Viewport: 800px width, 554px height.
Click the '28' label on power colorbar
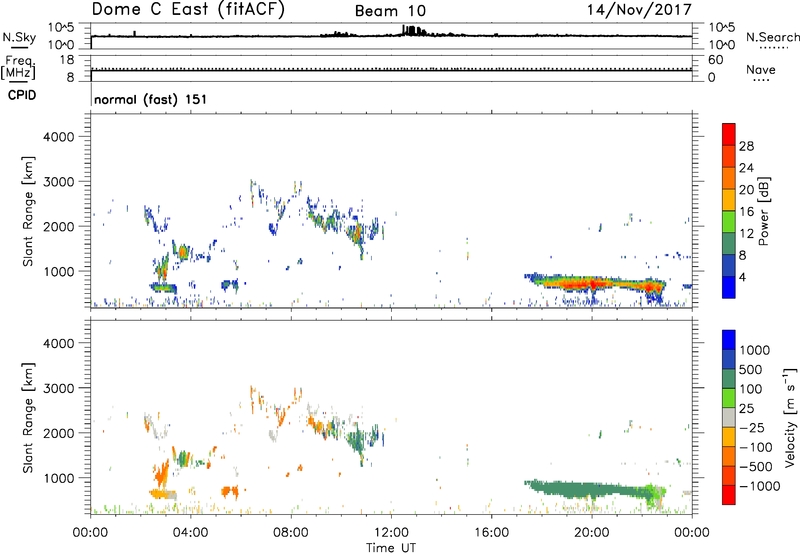coord(746,146)
